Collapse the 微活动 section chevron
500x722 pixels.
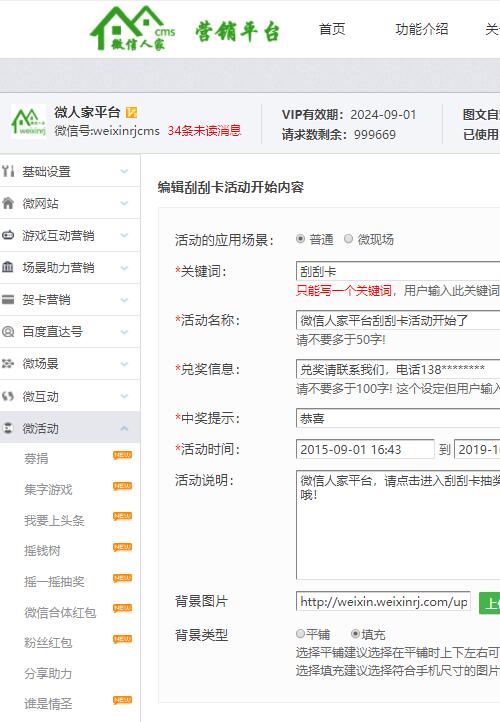[x=124, y=428]
